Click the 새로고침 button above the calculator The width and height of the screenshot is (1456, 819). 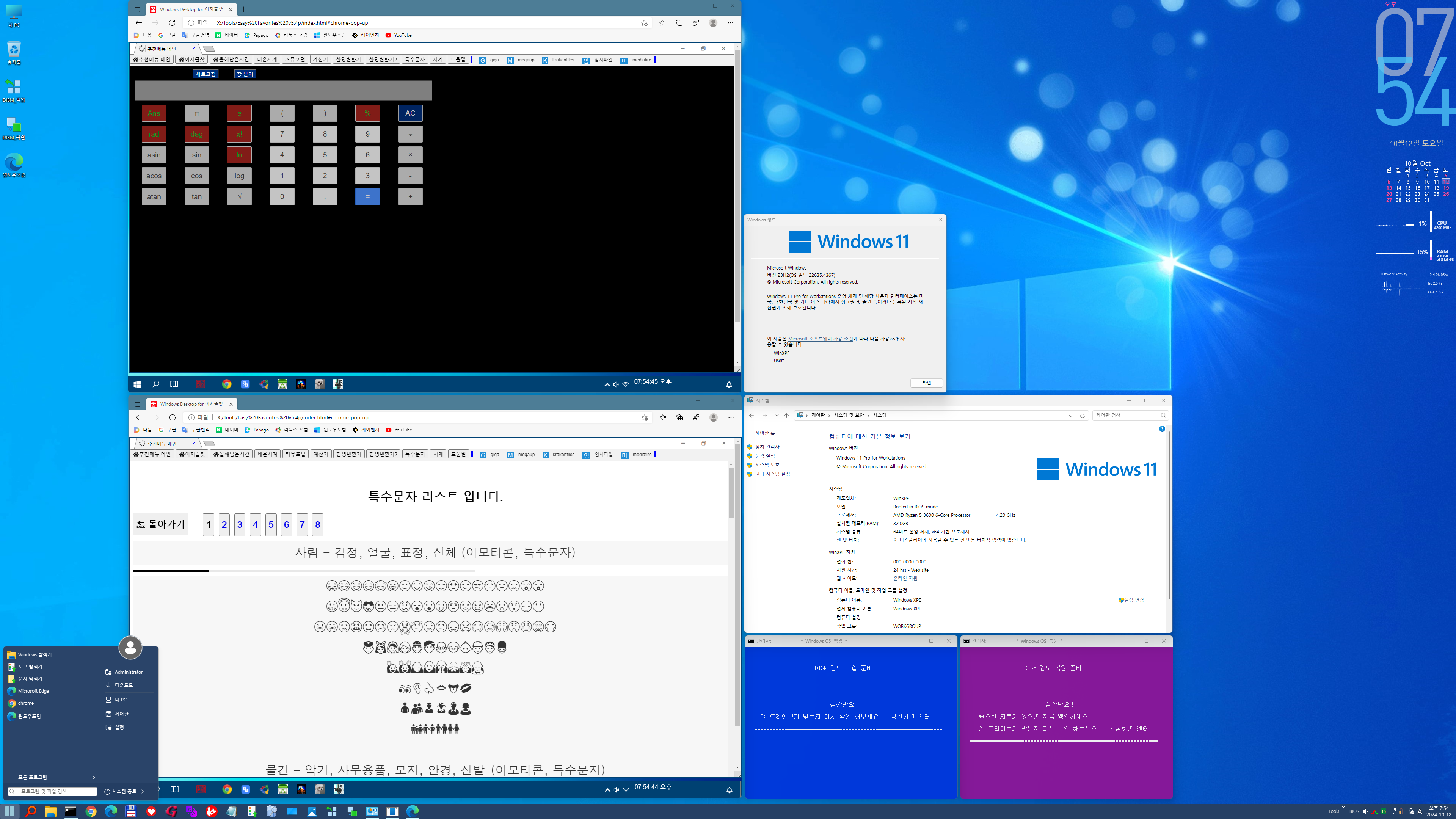[205, 74]
